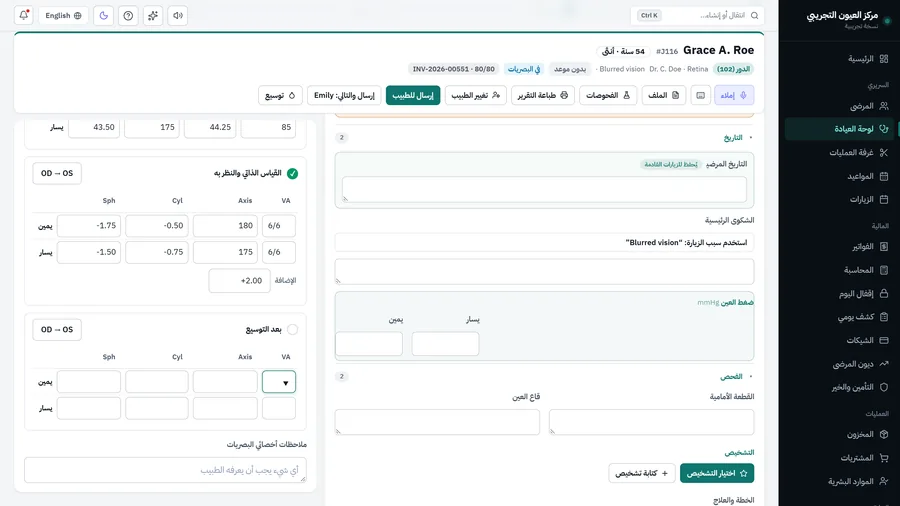Screen dimensions: 900x506
Task: Open الفحوصات lab tests
Action: coord(608,95)
